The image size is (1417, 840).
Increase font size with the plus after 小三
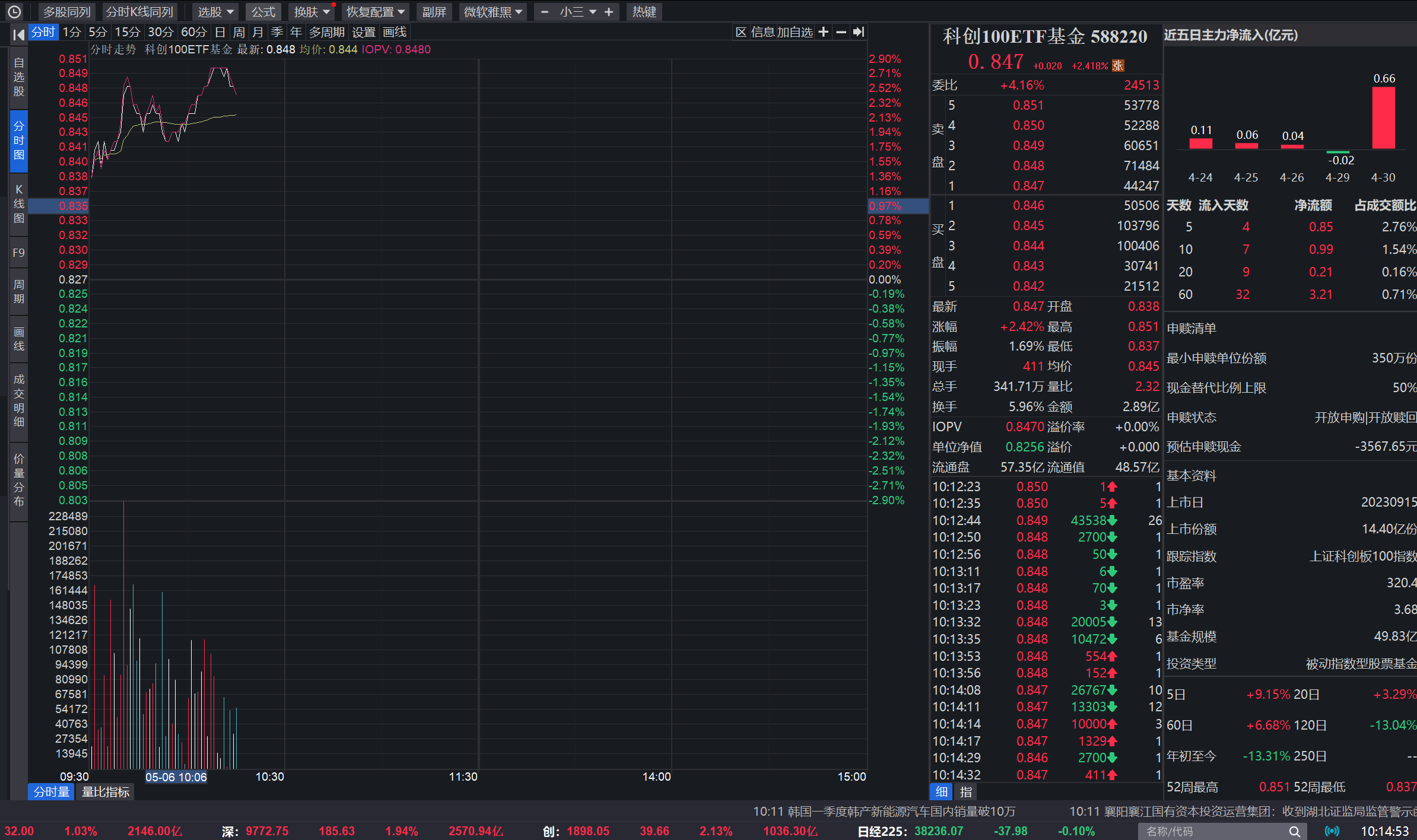point(609,12)
